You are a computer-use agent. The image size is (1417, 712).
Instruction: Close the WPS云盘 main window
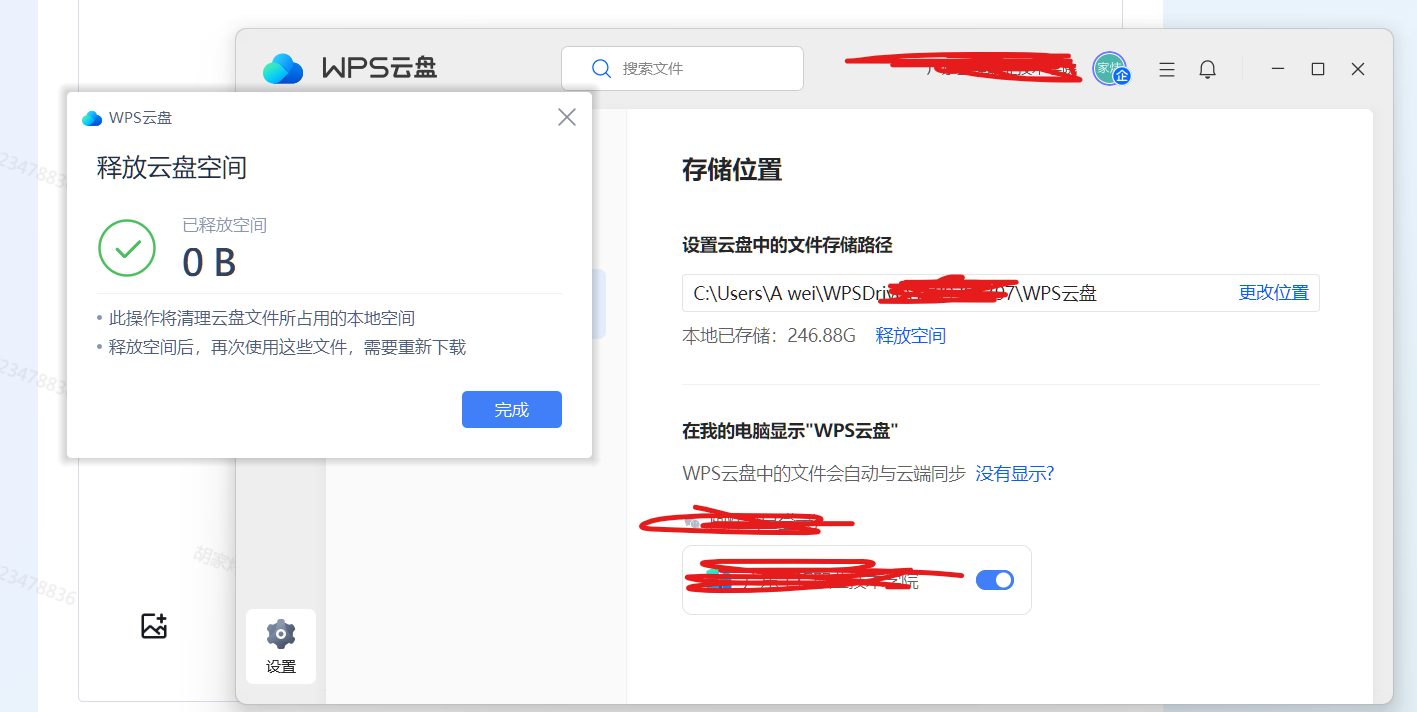[x=1358, y=69]
